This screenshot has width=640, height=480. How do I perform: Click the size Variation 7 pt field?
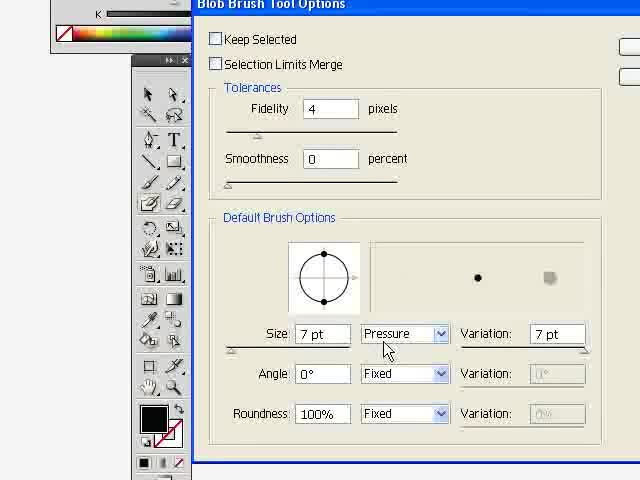(558, 334)
